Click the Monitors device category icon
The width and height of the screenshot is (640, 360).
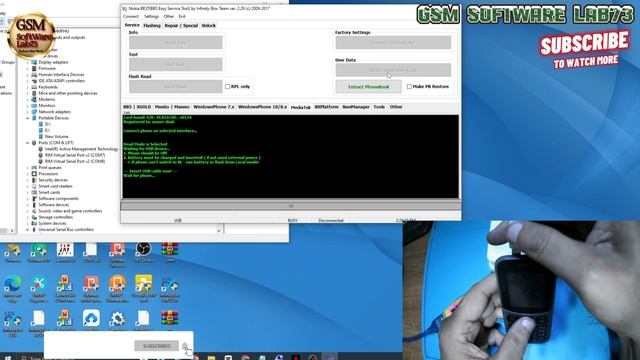(x=34, y=106)
